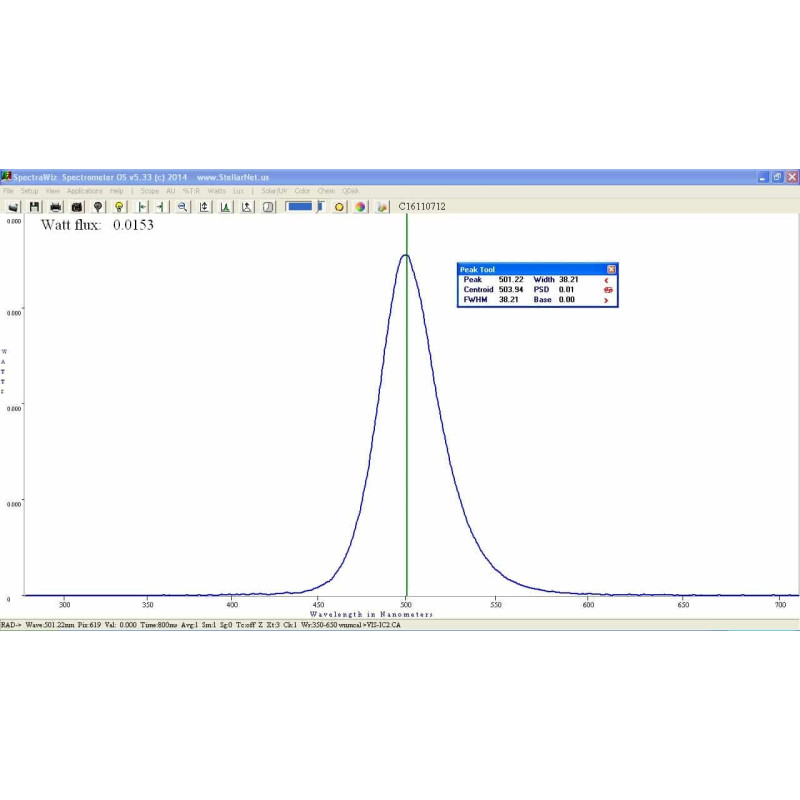
Task: Open the Setup menu
Action: pos(29,190)
